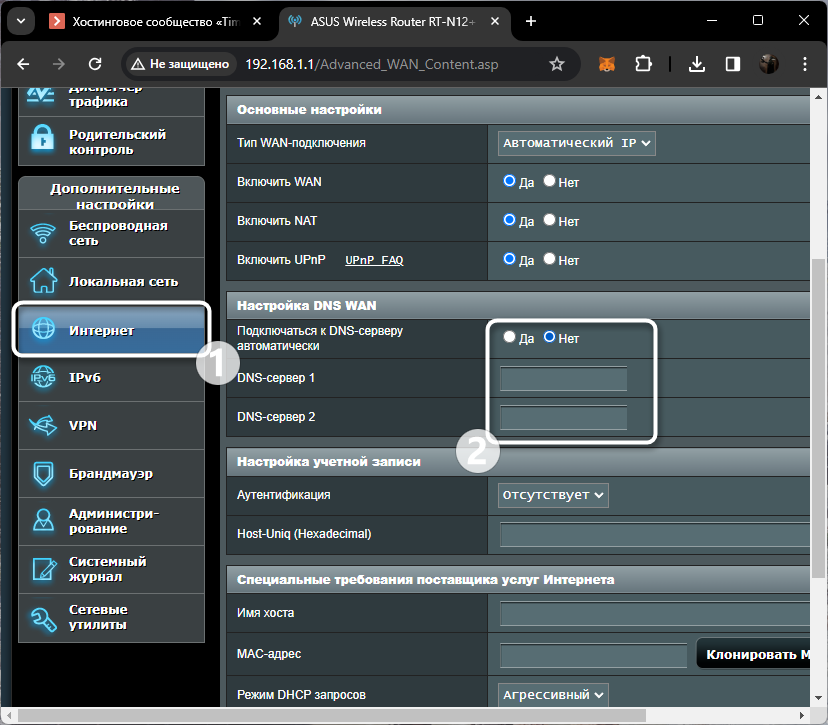The height and width of the screenshot is (725, 828).
Task: Expand the DHCP request mode dropdown
Action: click(x=553, y=694)
